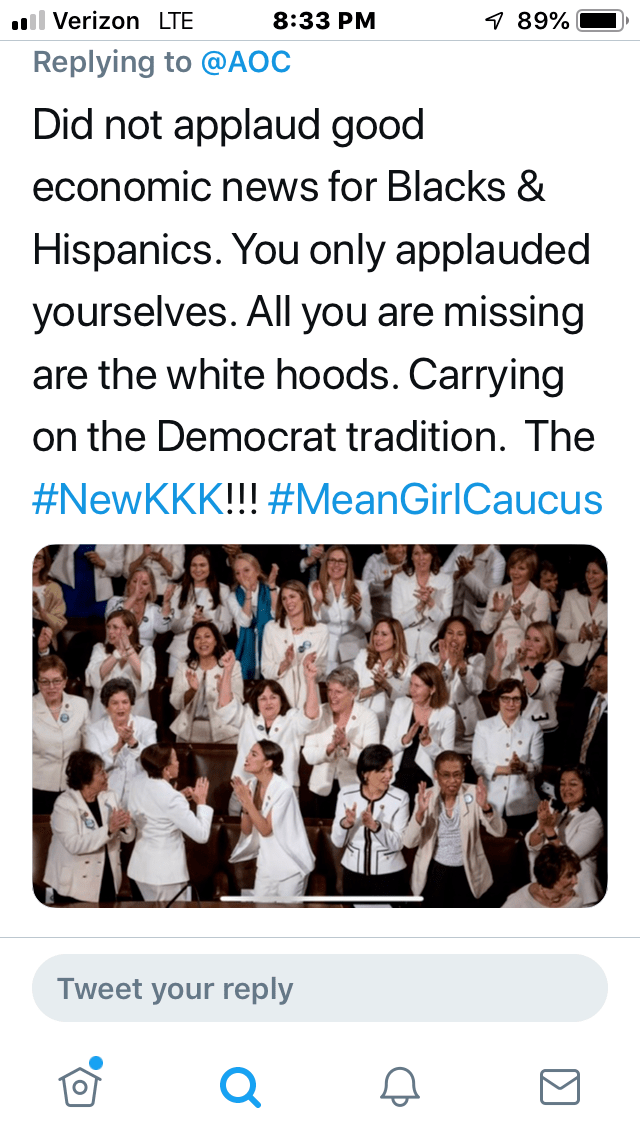
Task: Open Notifications bell icon
Action: (x=400, y=1086)
